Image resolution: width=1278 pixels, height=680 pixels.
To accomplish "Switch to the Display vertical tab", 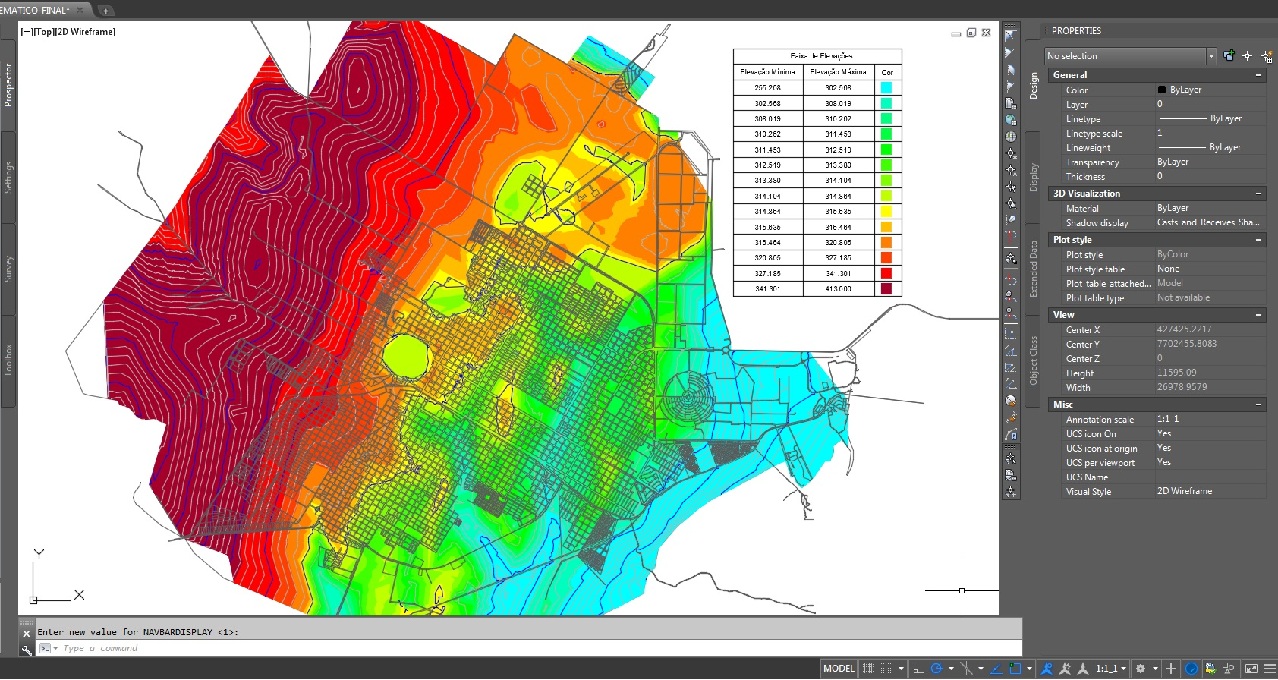I will click(1034, 177).
